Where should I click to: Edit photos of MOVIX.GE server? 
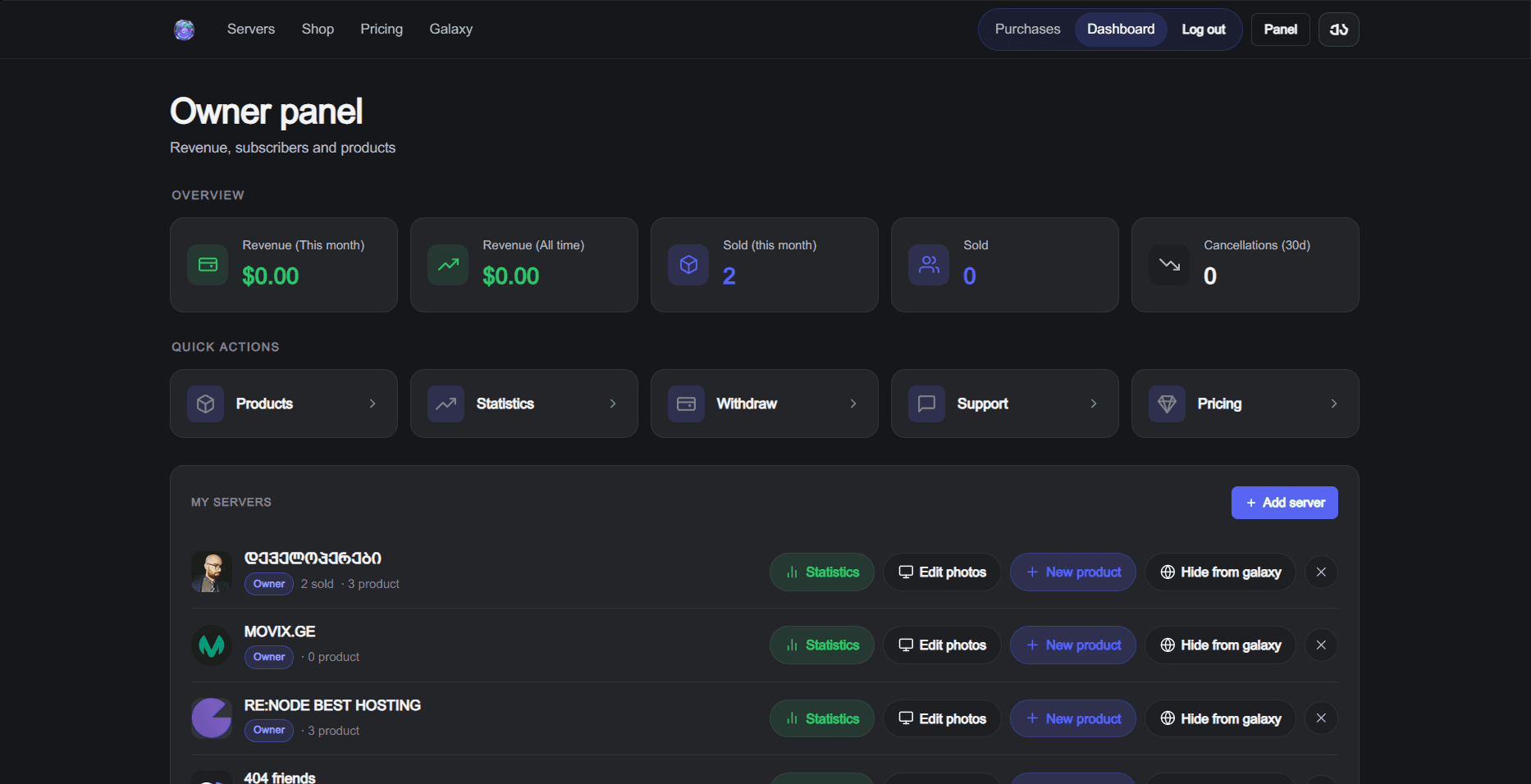pyautogui.click(x=942, y=645)
